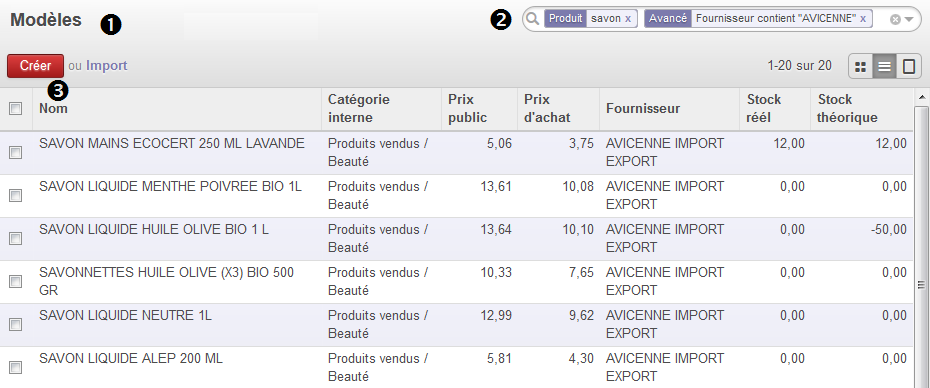Click the Créer button
This screenshot has height=388, width=930.
(36, 66)
